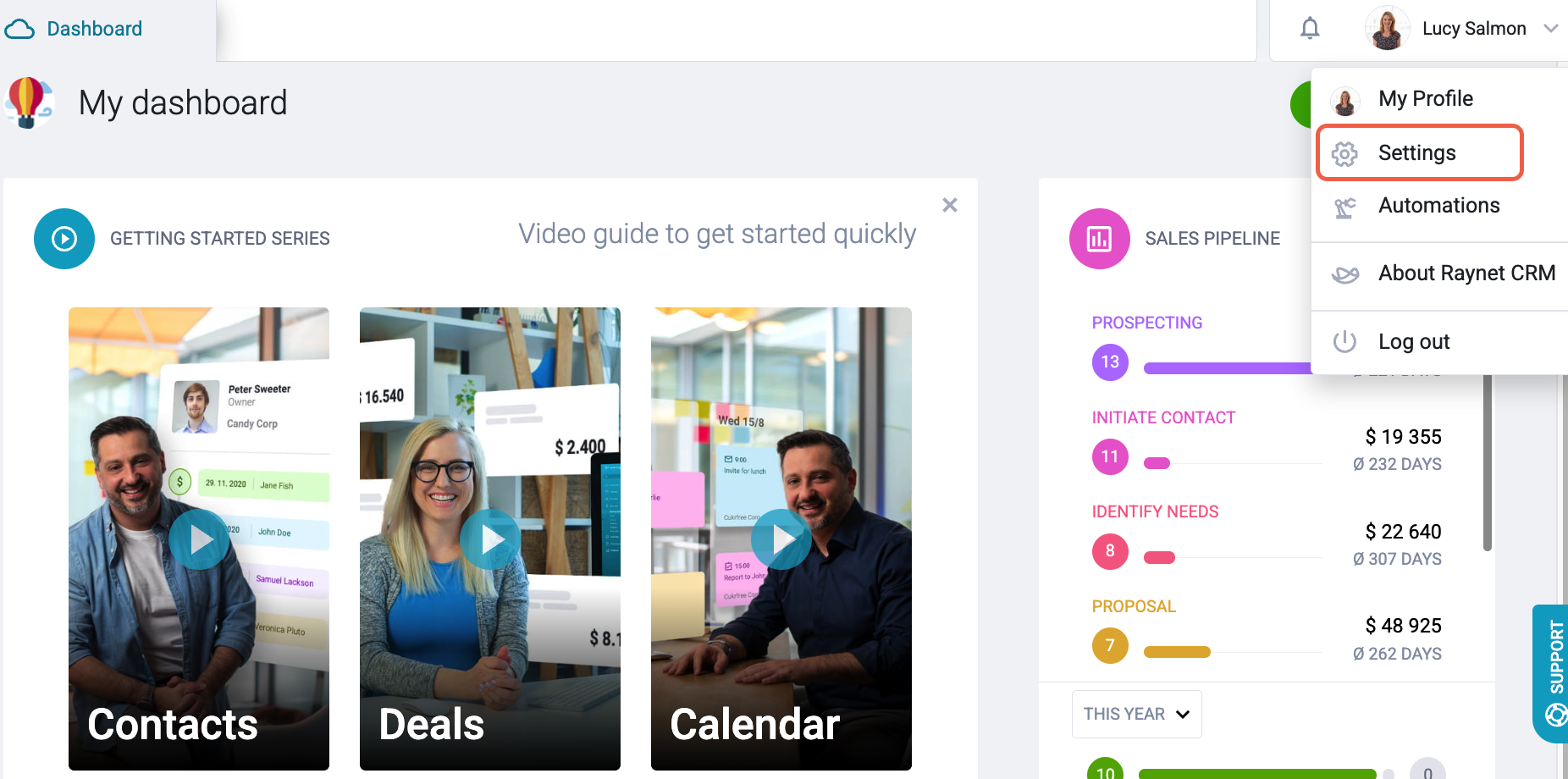
Task: Click the pink Sales Pipeline chart icon
Action: coord(1100,239)
